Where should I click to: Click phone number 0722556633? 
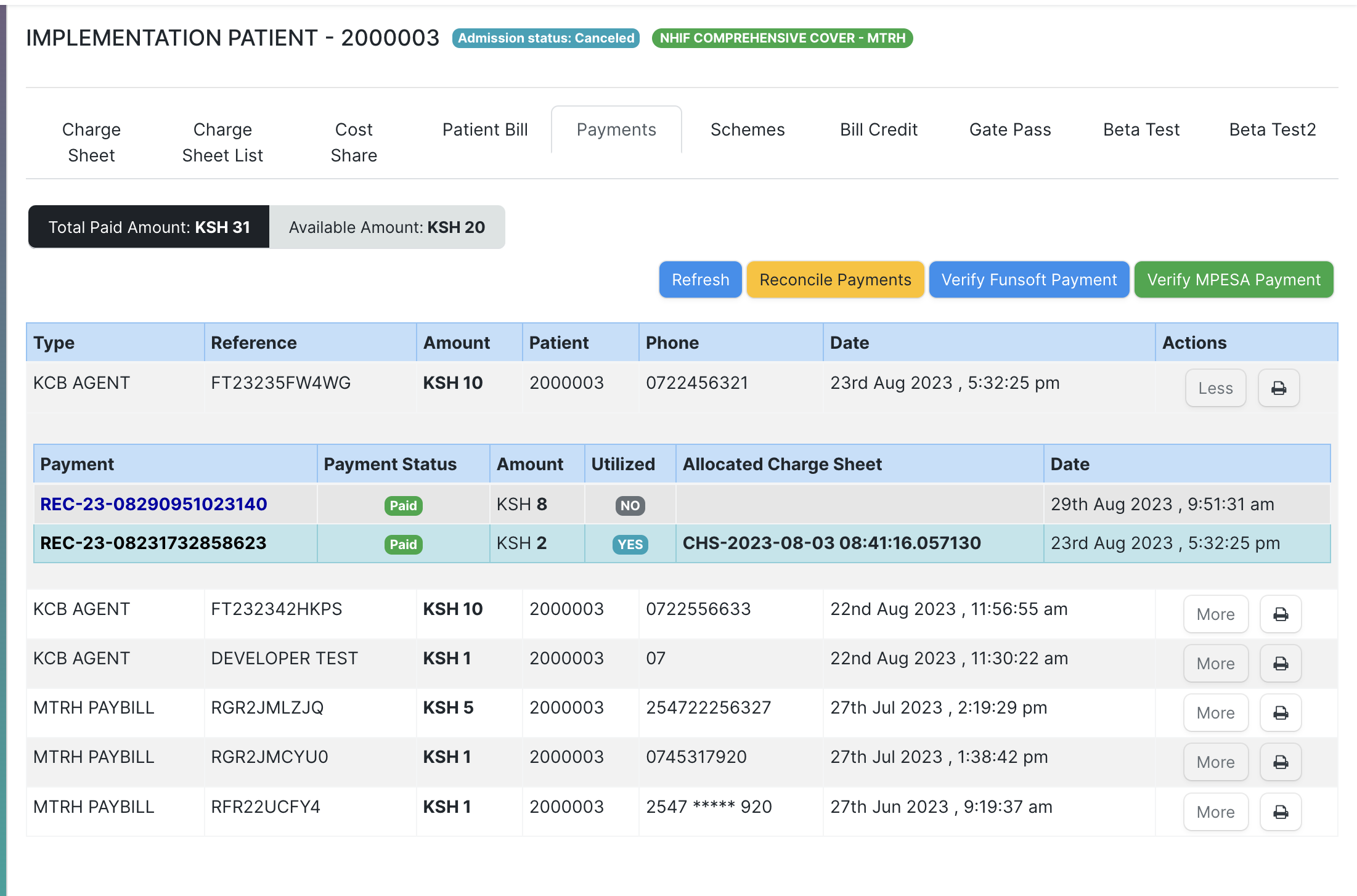pyautogui.click(x=698, y=609)
